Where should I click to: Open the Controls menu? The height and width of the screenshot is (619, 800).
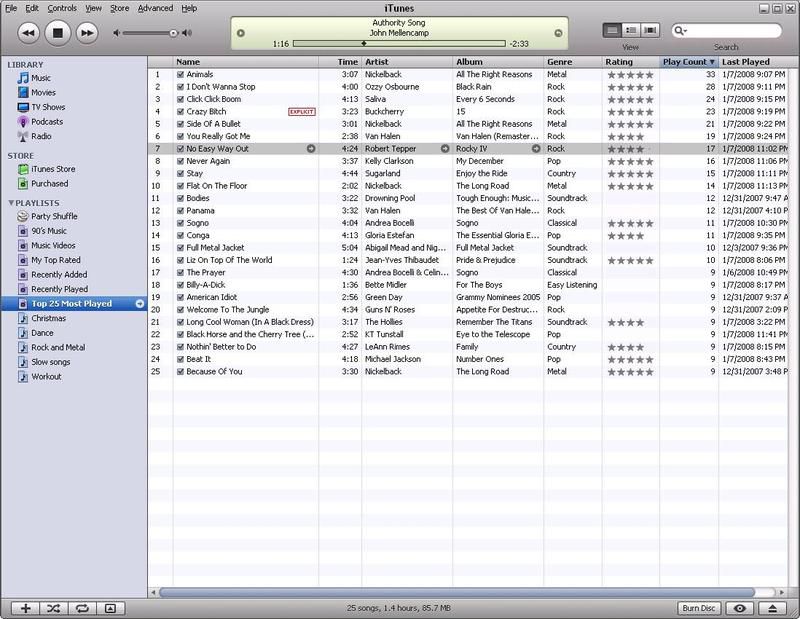pos(62,8)
